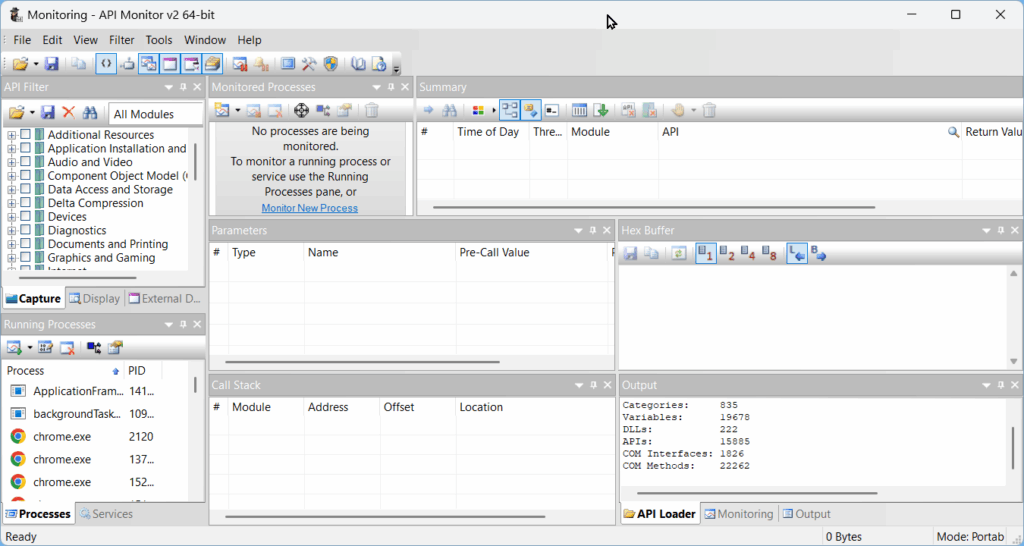The width and height of the screenshot is (1024, 546).
Task: Click the open folder icon in the main toolbar
Action: (x=21, y=63)
